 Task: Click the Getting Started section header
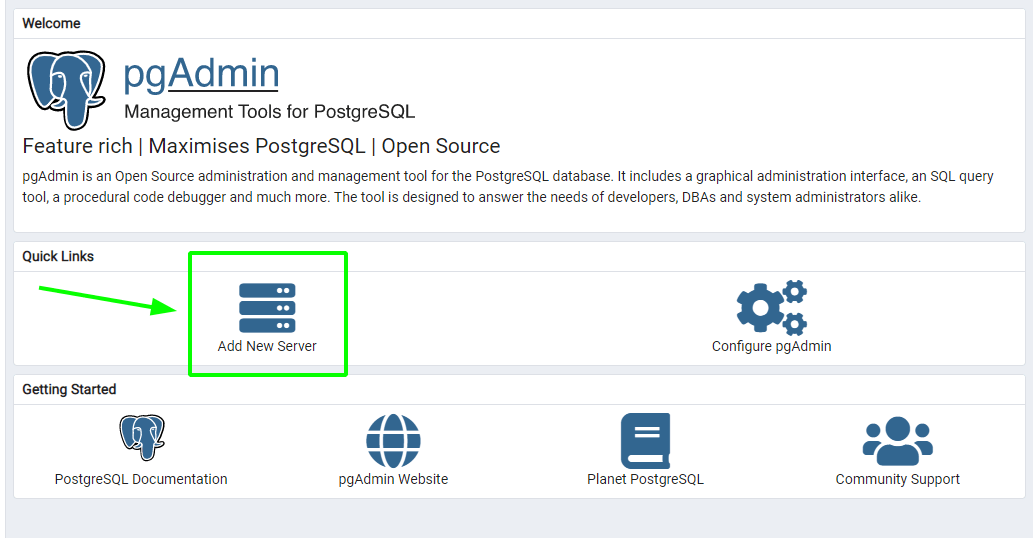tap(69, 389)
